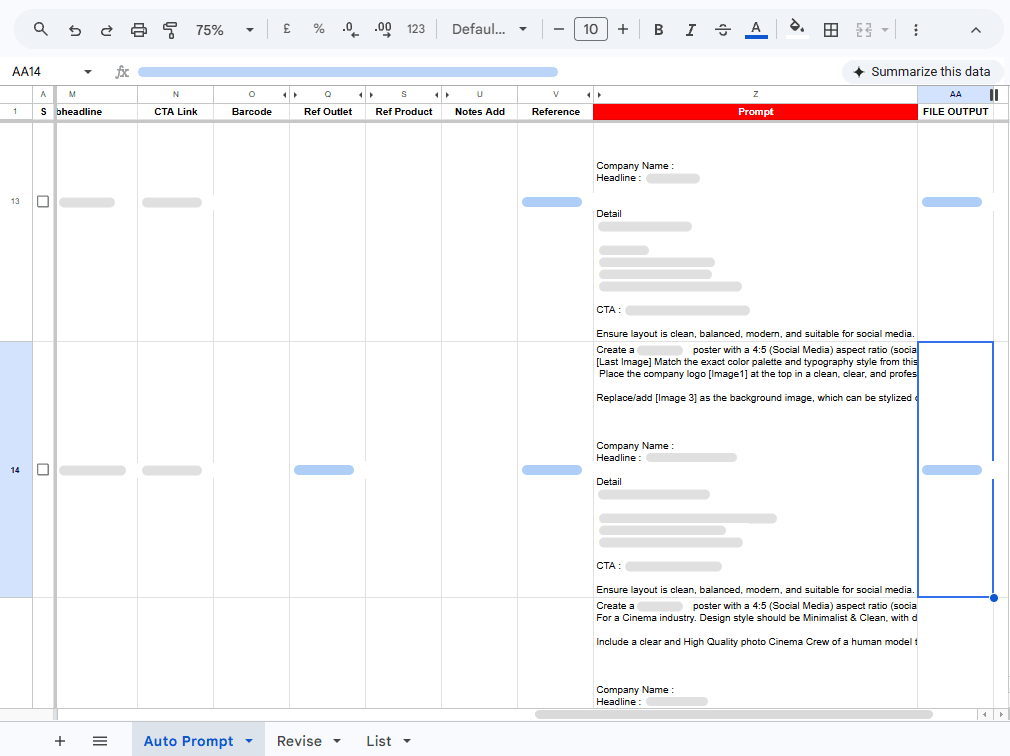1010x756 pixels.
Task: Expand the name box dropdown arrow
Action: [88, 71]
